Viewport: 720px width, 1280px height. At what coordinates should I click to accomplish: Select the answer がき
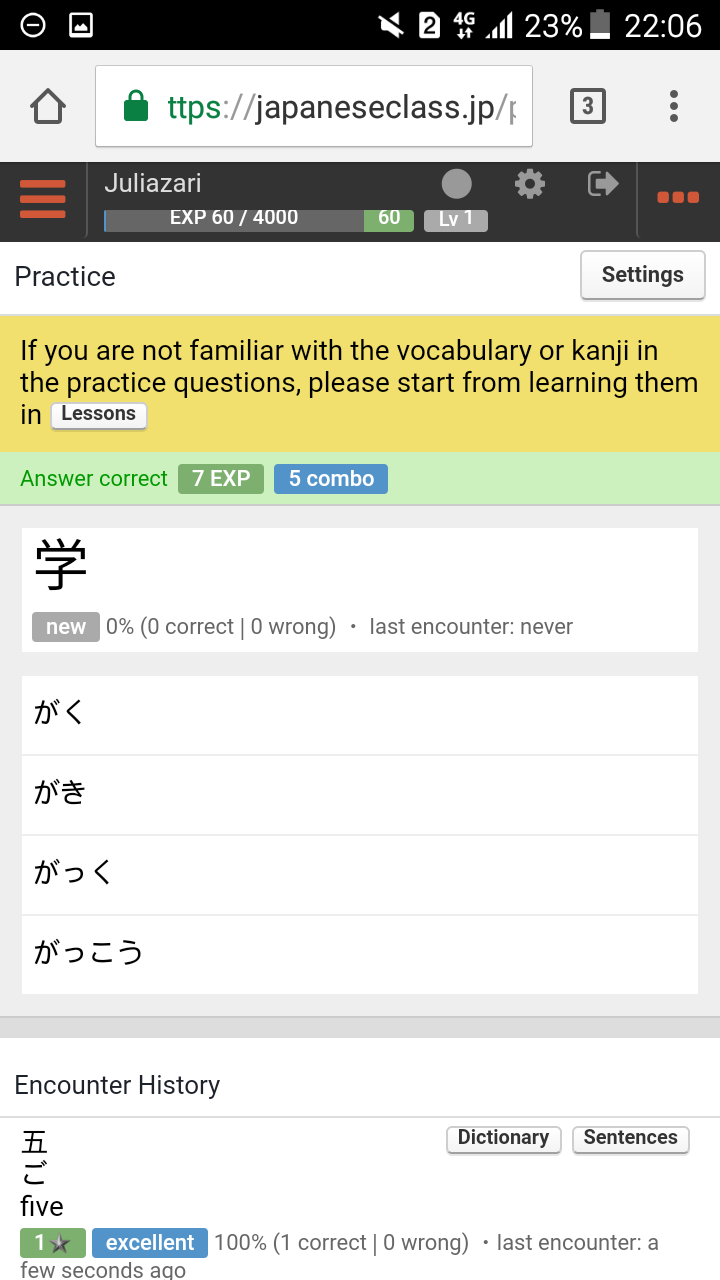[x=360, y=794]
